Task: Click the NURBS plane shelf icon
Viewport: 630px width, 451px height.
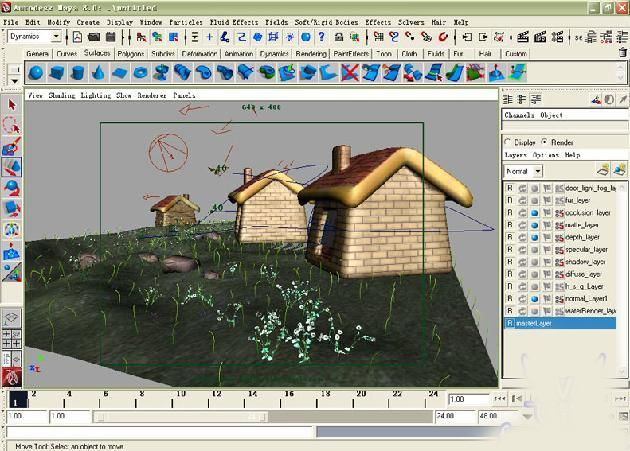Action: (119, 73)
